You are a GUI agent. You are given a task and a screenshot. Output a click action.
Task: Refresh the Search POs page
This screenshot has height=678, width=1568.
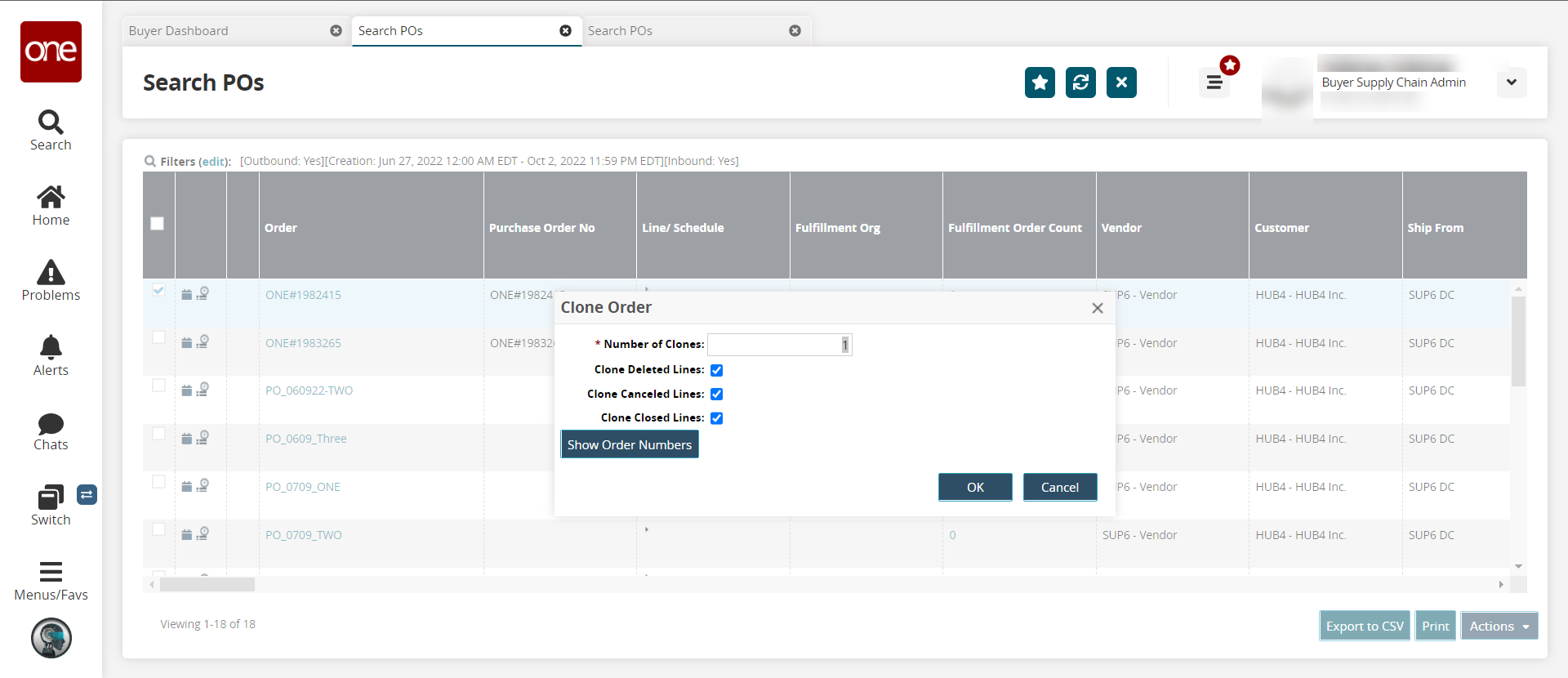(x=1080, y=83)
